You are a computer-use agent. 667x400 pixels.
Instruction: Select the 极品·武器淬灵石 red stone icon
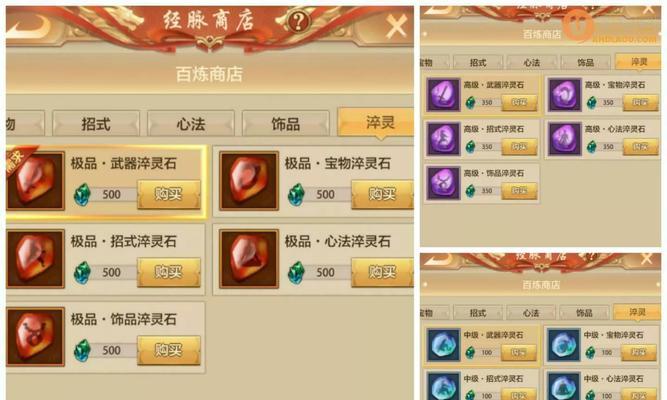[x=35, y=181]
